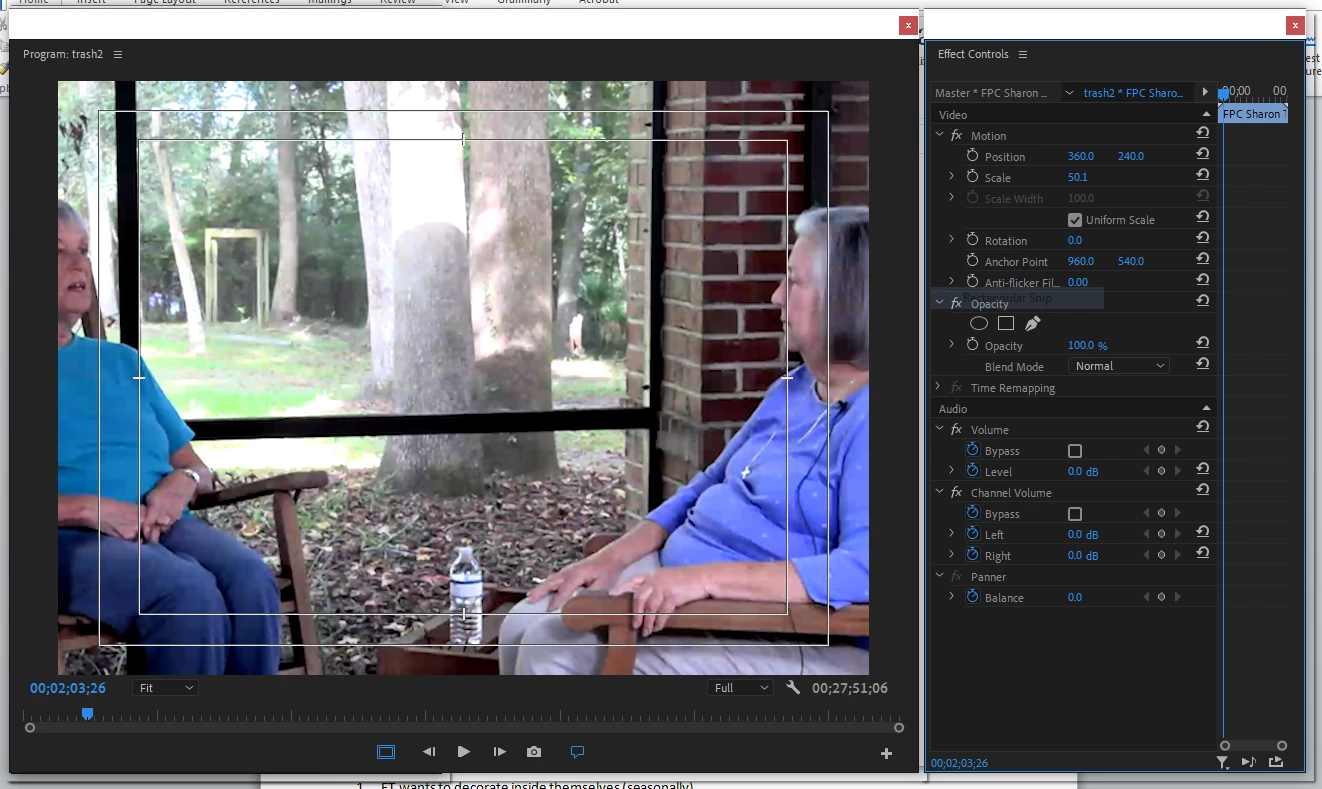Expand the Time Remapping effect
The image size is (1322, 789).
coord(938,386)
